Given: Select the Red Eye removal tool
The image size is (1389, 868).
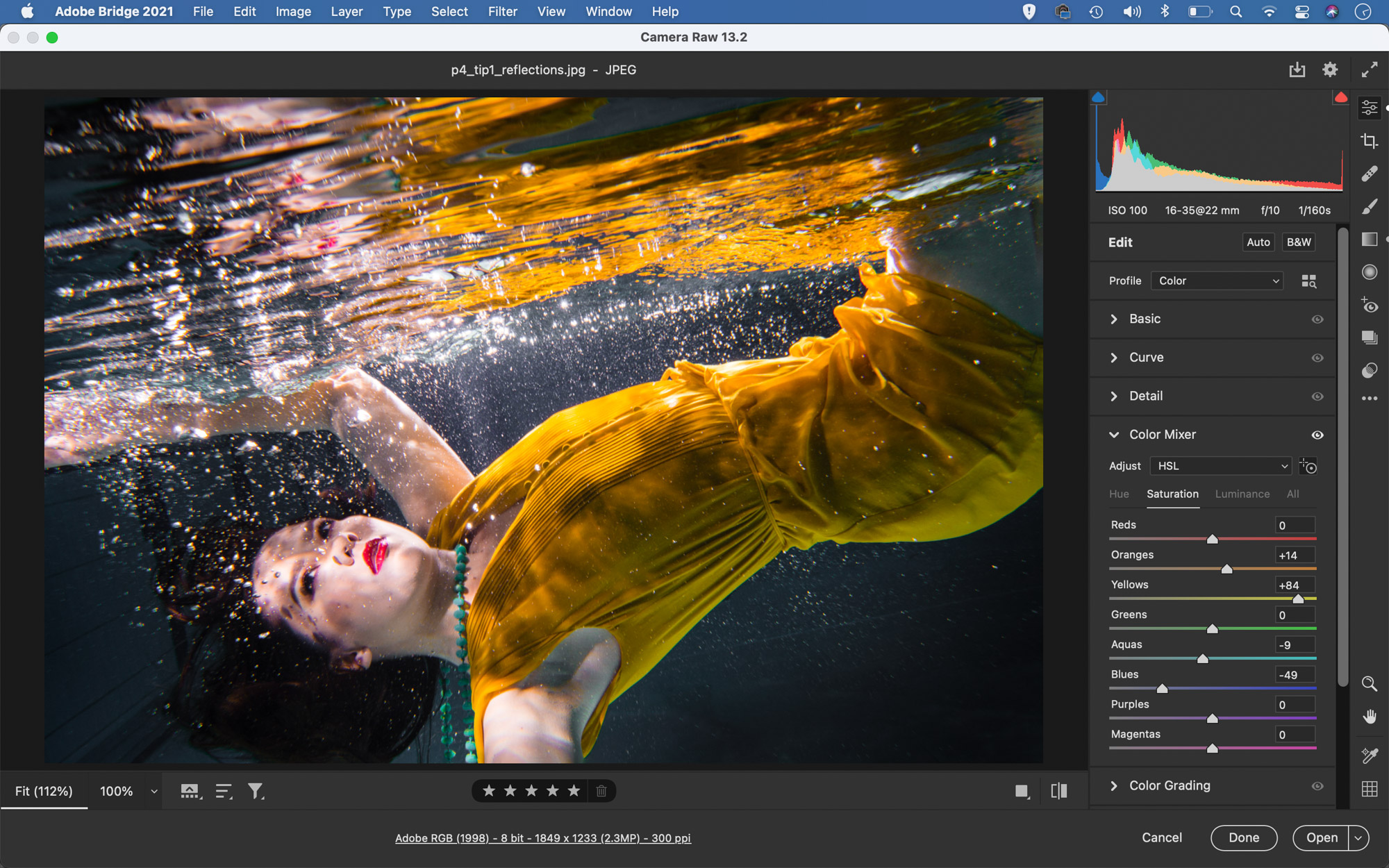Looking at the screenshot, I should click(1369, 305).
